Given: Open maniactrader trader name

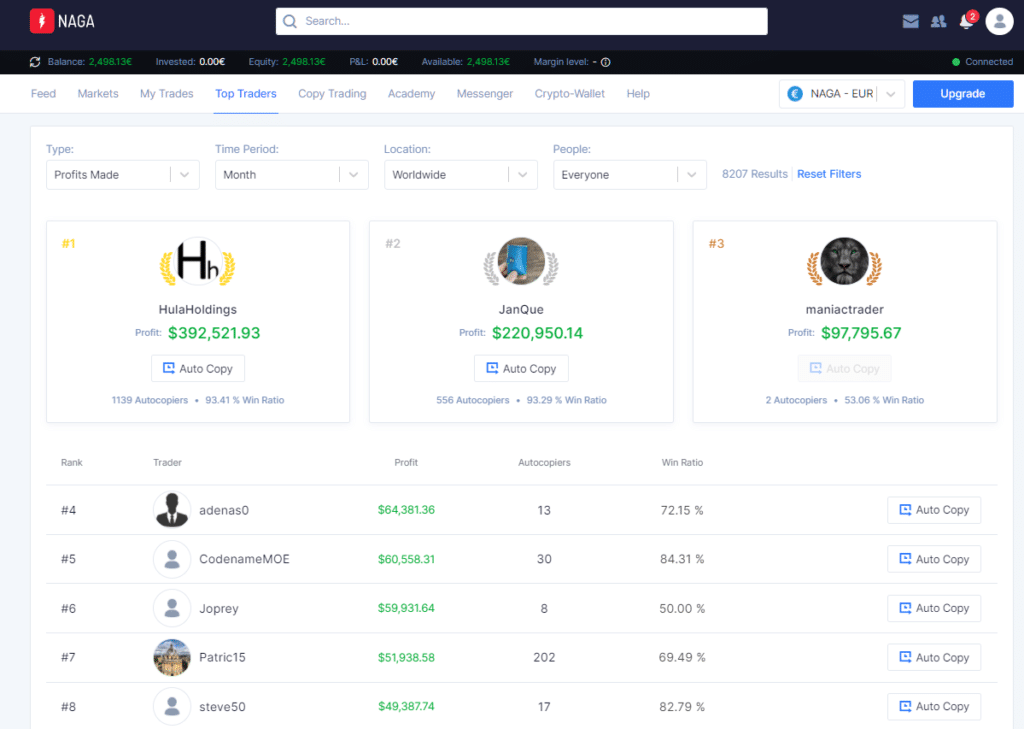Looking at the screenshot, I should coord(844,310).
